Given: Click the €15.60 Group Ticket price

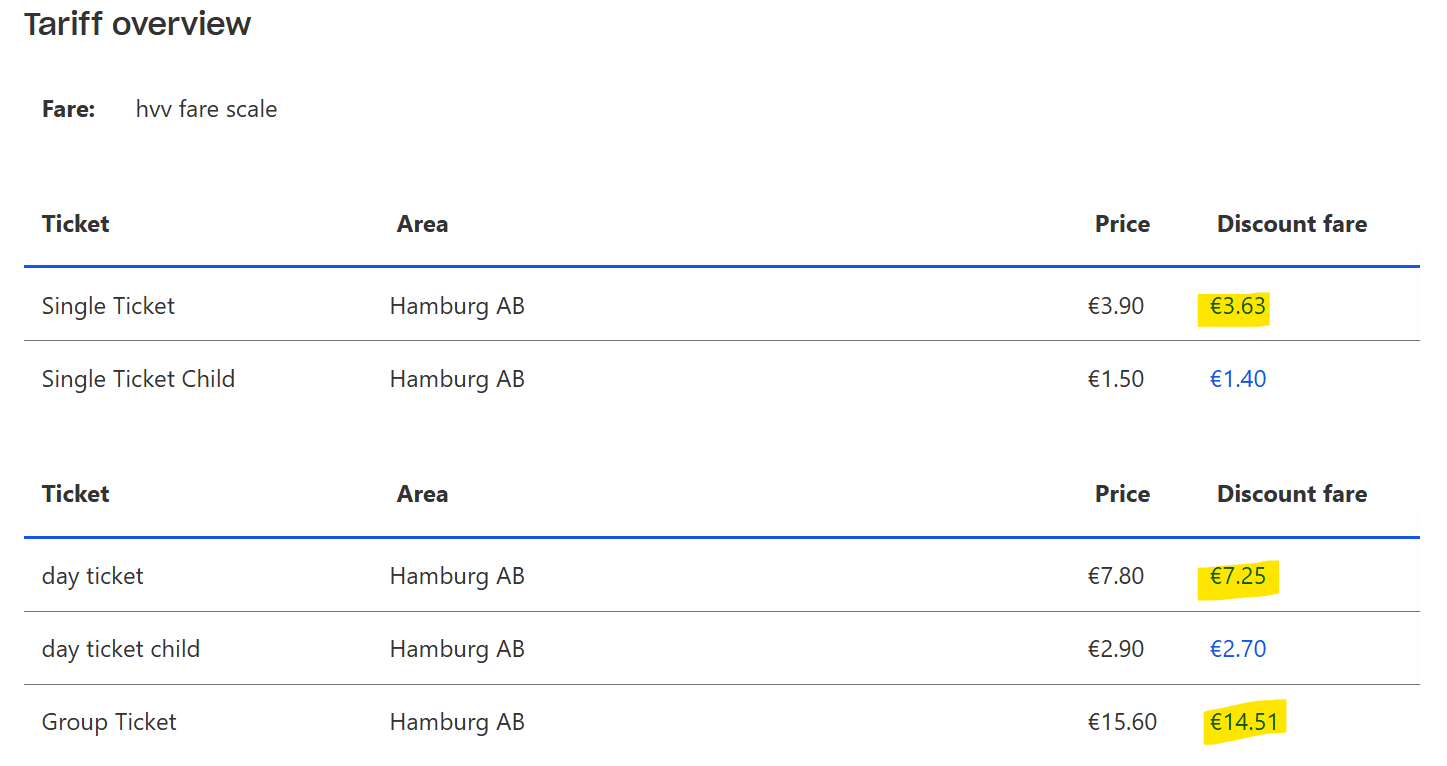Looking at the screenshot, I should tap(1122, 723).
